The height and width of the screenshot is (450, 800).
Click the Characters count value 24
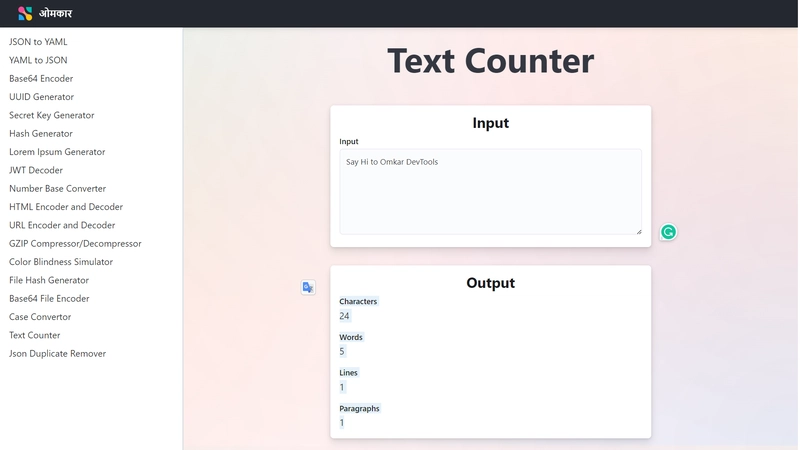point(344,316)
